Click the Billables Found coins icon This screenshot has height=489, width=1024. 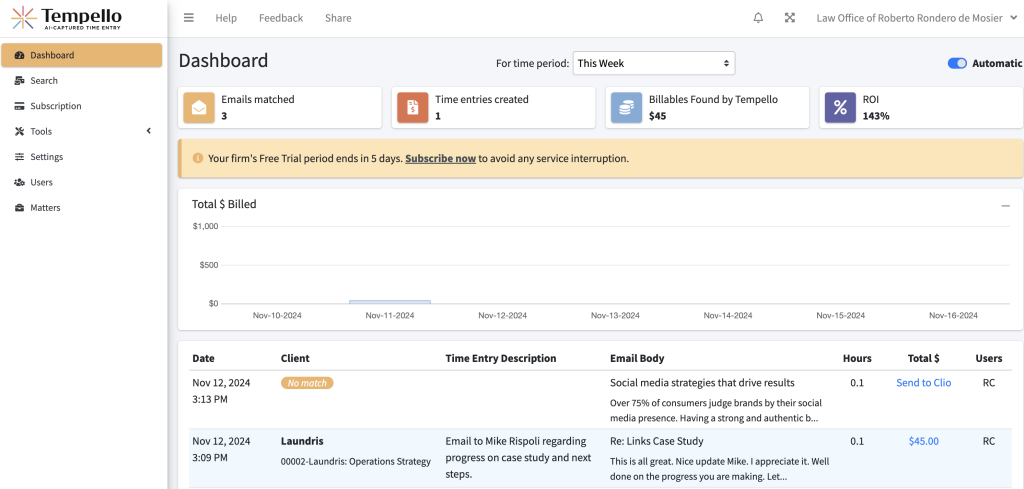point(626,107)
